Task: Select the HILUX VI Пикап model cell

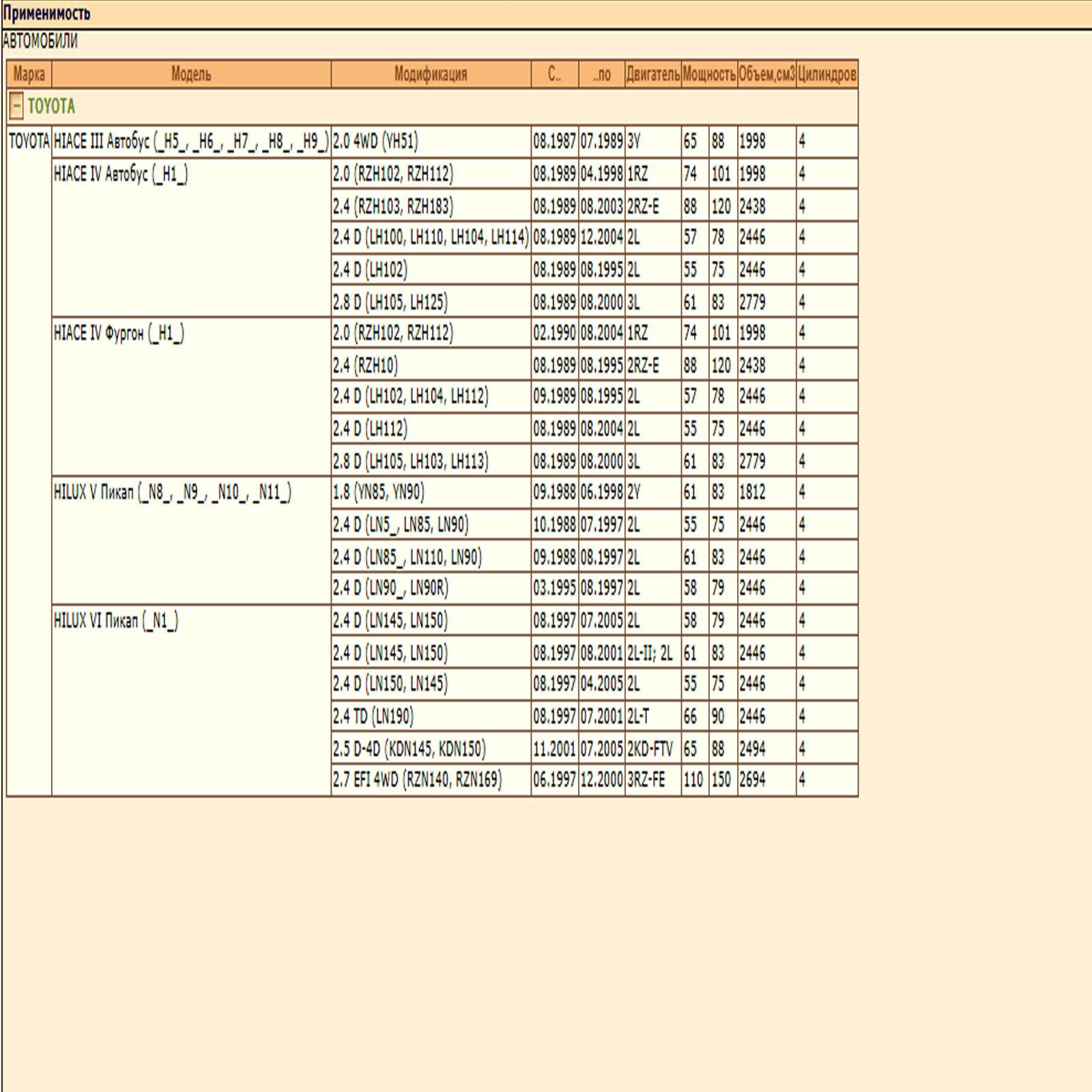Action: click(191, 700)
